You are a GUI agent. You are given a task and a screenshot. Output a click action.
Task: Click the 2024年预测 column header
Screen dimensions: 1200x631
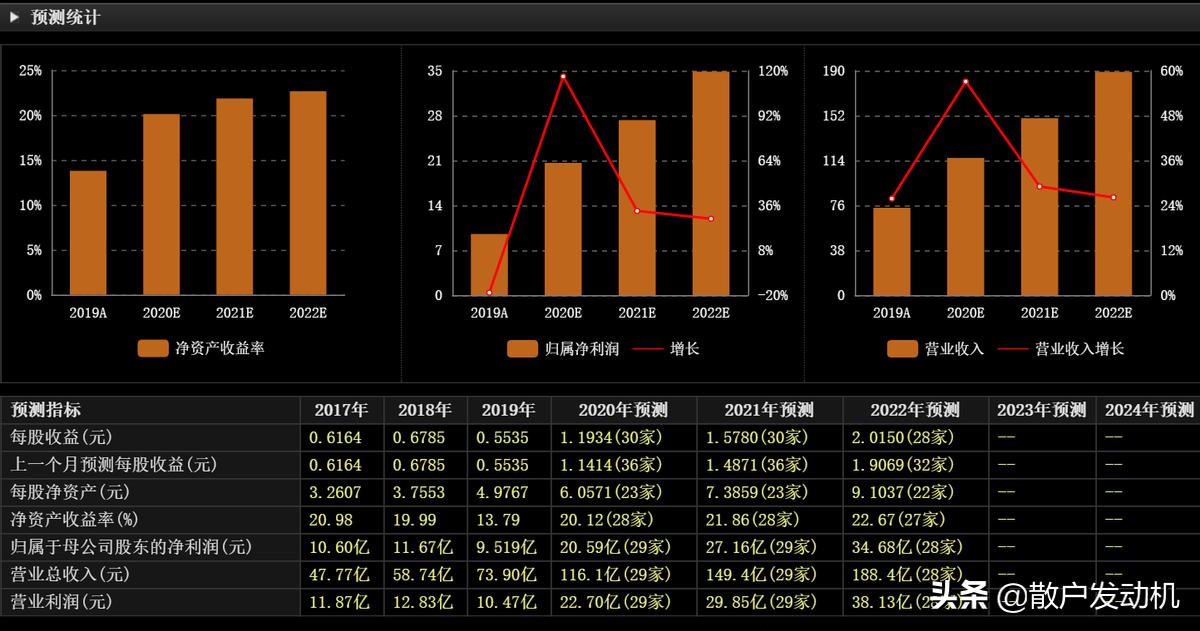pyautogui.click(x=1148, y=410)
